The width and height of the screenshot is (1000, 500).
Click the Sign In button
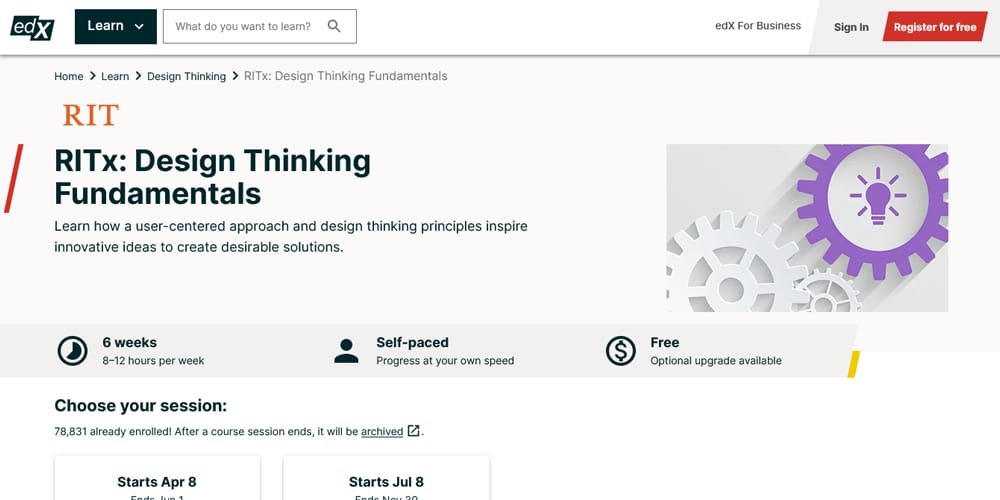pos(851,27)
